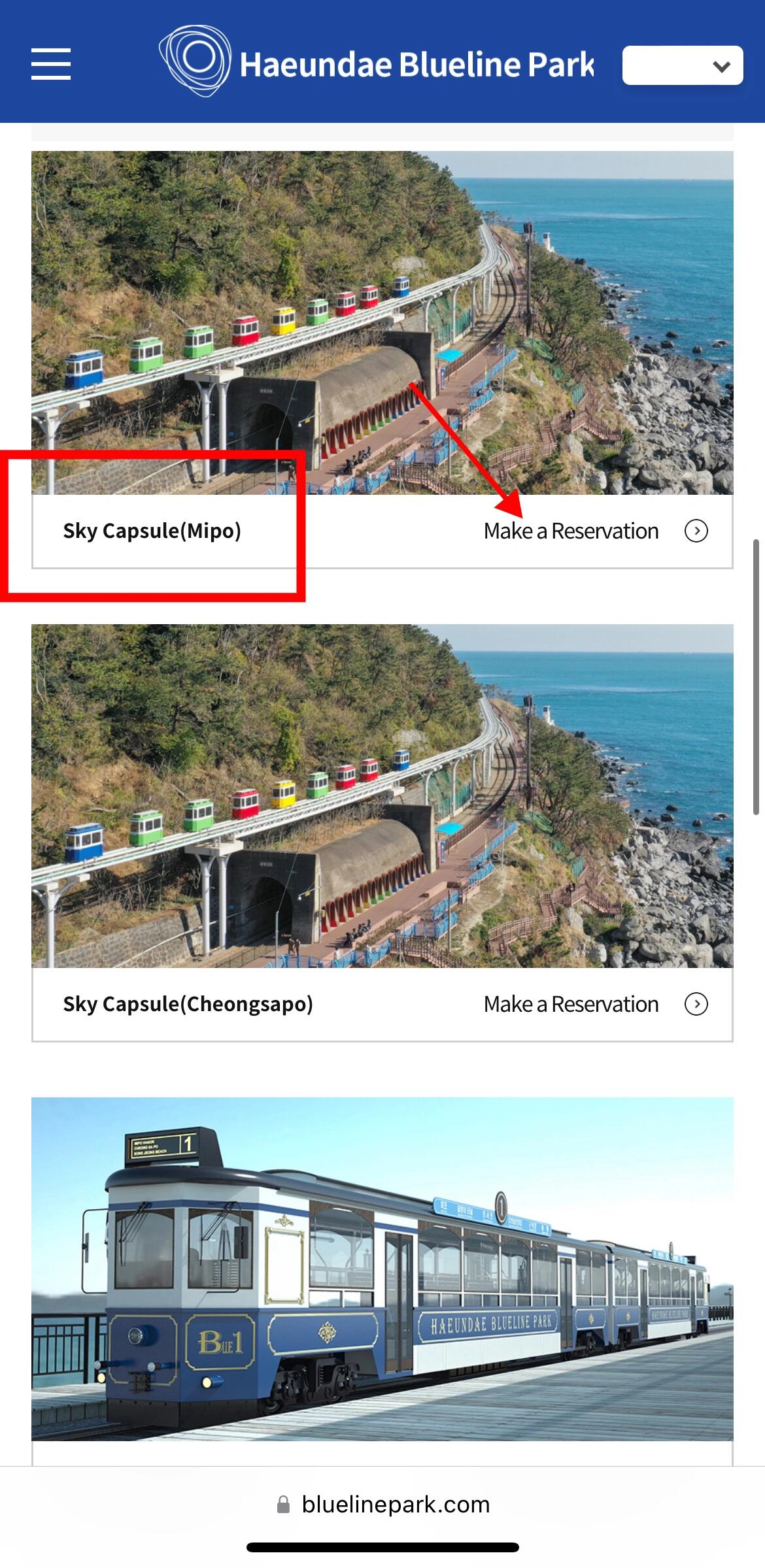This screenshot has width=765, height=1568.
Task: Open the language dropdown in header
Action: 683,65
